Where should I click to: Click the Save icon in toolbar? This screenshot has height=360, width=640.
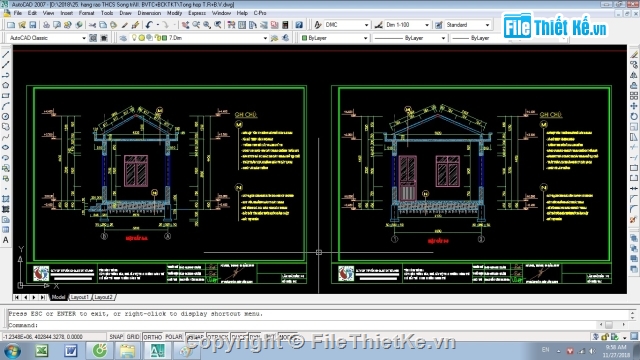(x=33, y=25)
